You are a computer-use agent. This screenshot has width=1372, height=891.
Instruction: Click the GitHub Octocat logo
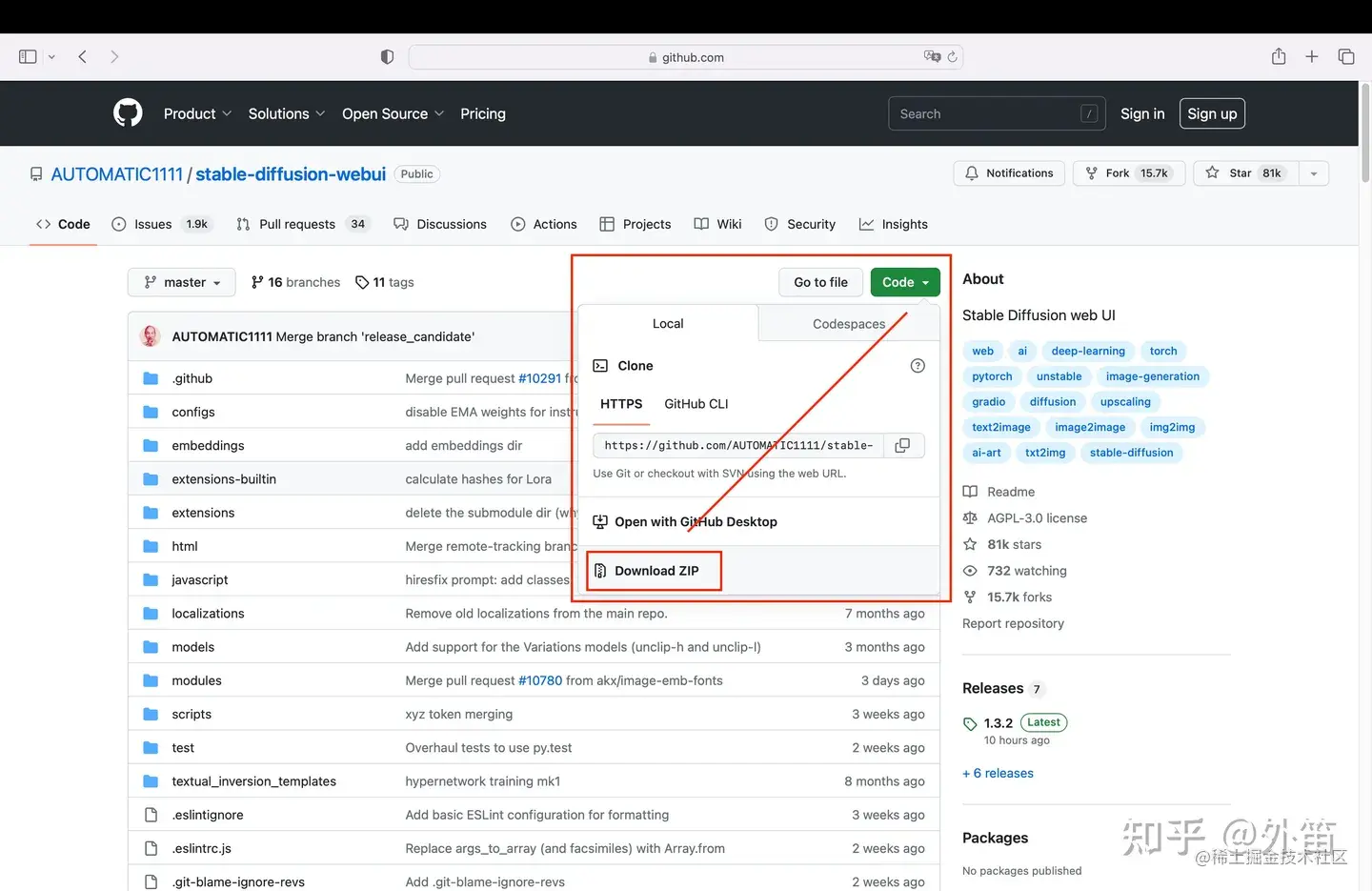coord(128,113)
